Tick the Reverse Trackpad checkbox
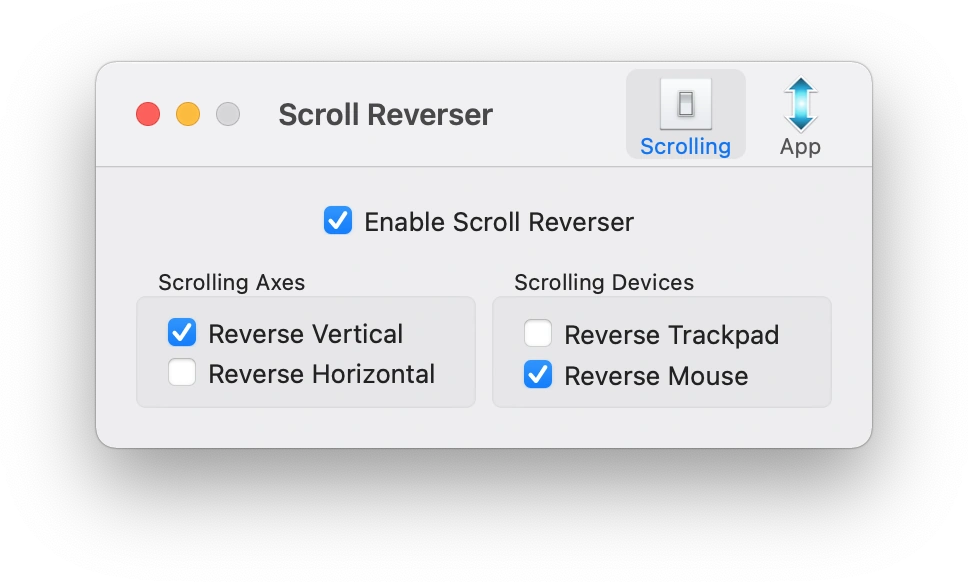The width and height of the screenshot is (968, 582). point(538,334)
